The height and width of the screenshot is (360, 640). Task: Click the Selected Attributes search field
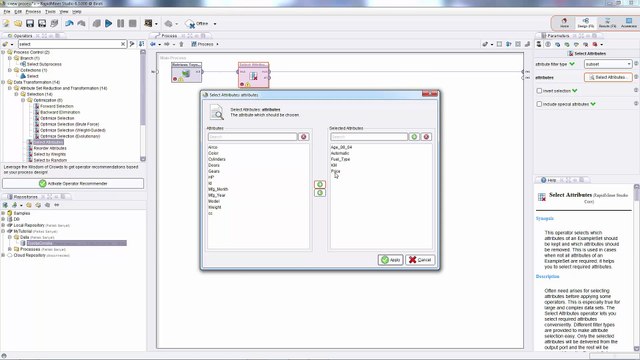point(369,137)
